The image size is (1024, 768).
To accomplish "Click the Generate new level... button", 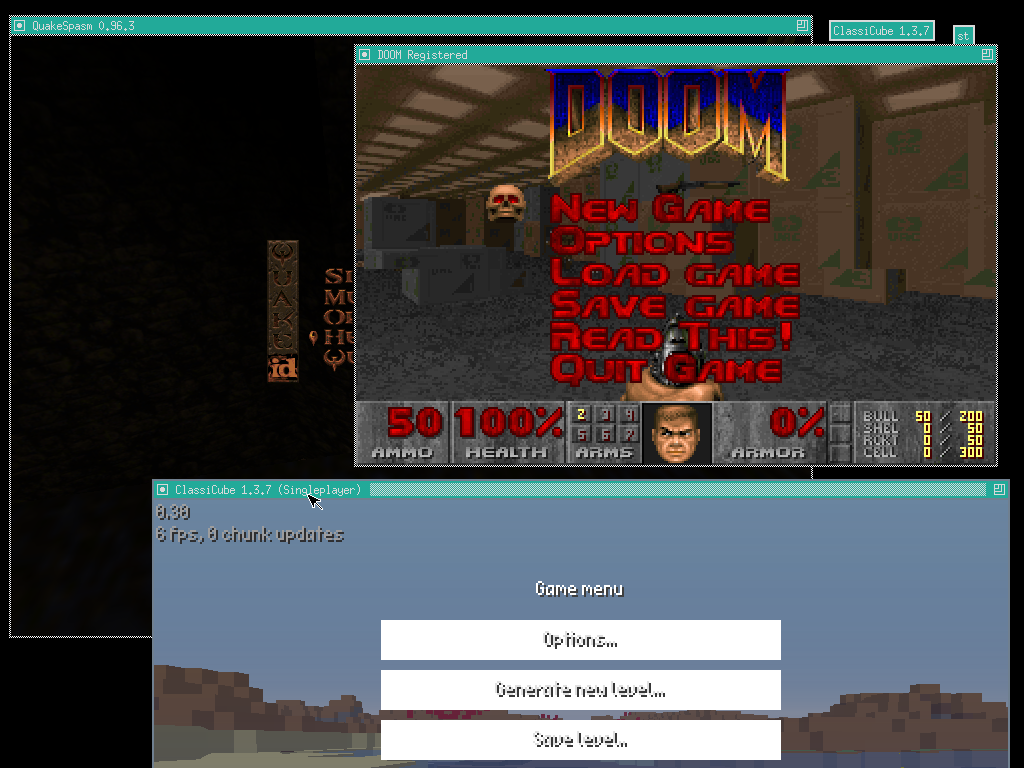I will point(580,690).
